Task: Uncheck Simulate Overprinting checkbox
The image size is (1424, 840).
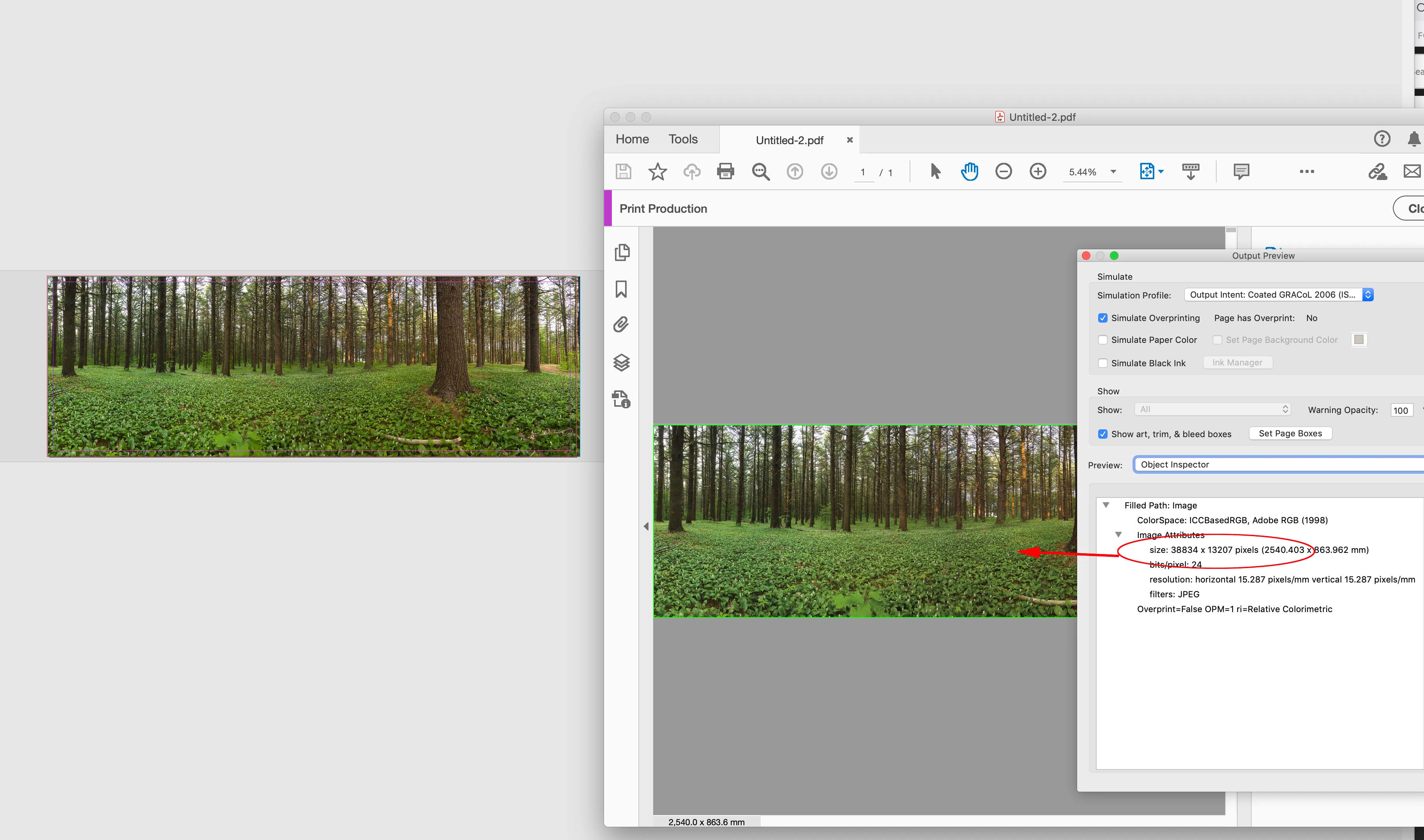Action: [1102, 318]
